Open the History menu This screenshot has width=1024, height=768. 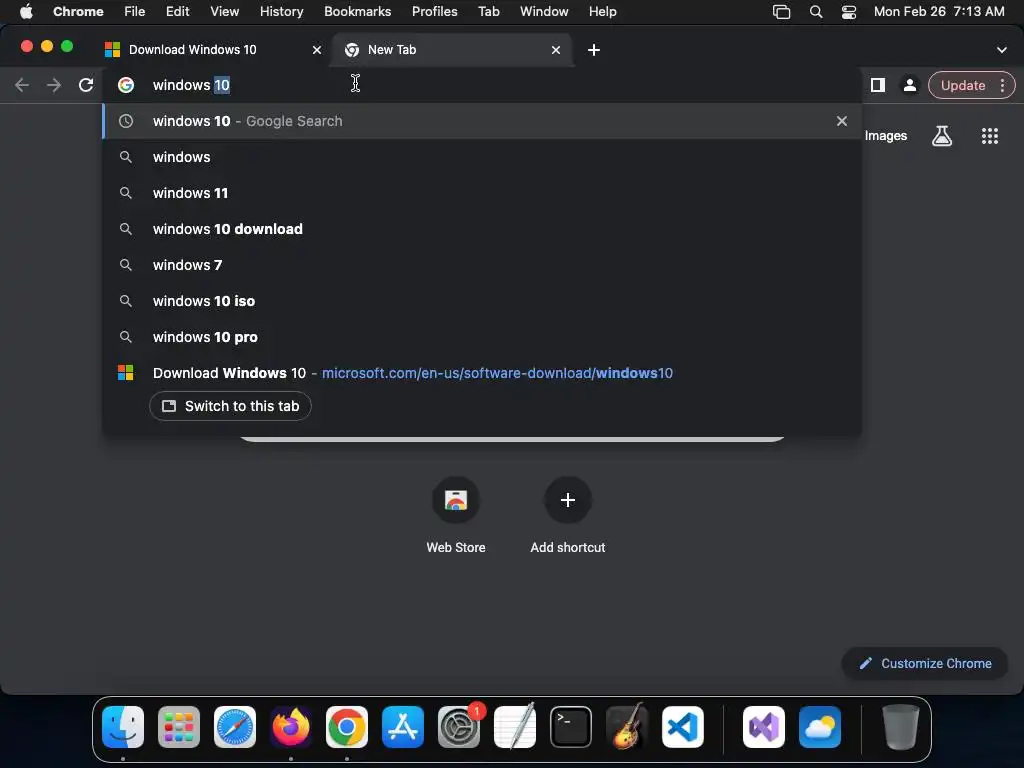pos(281,11)
